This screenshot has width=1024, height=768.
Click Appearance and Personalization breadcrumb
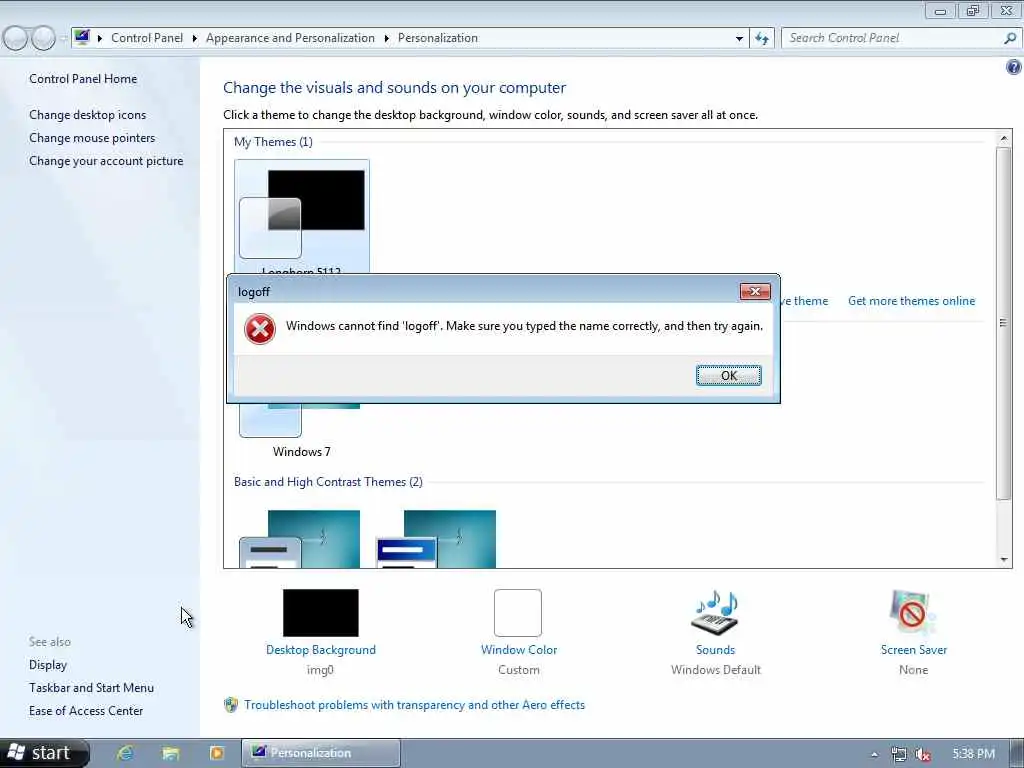pos(291,38)
